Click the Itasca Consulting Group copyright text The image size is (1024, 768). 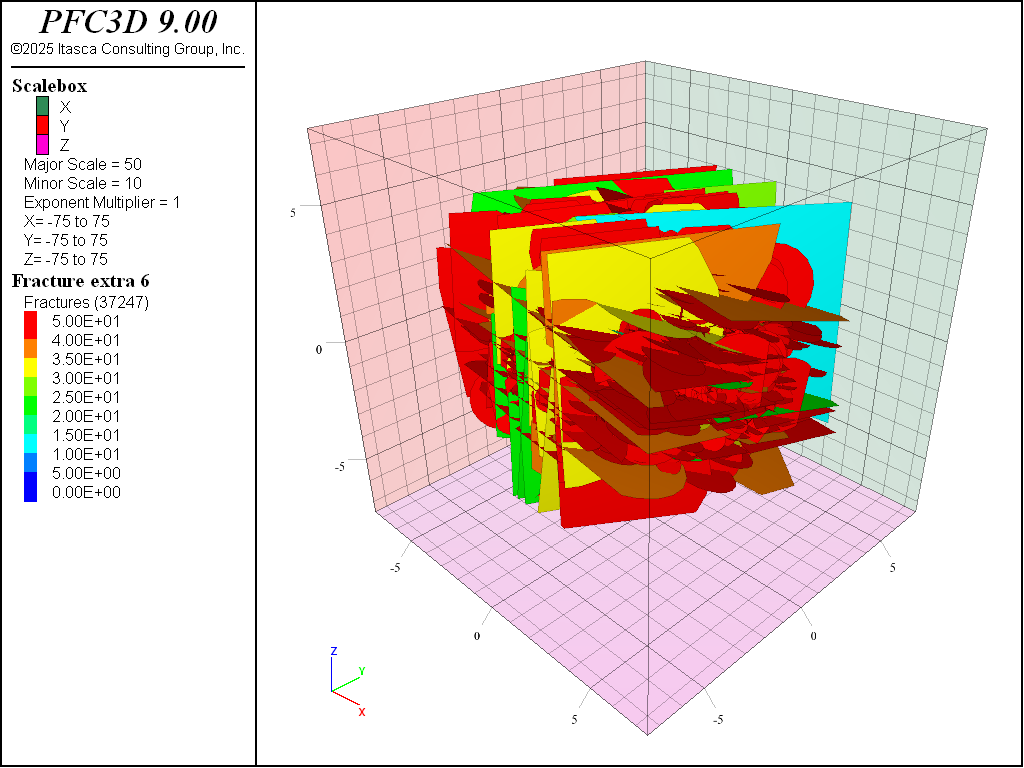127,49
